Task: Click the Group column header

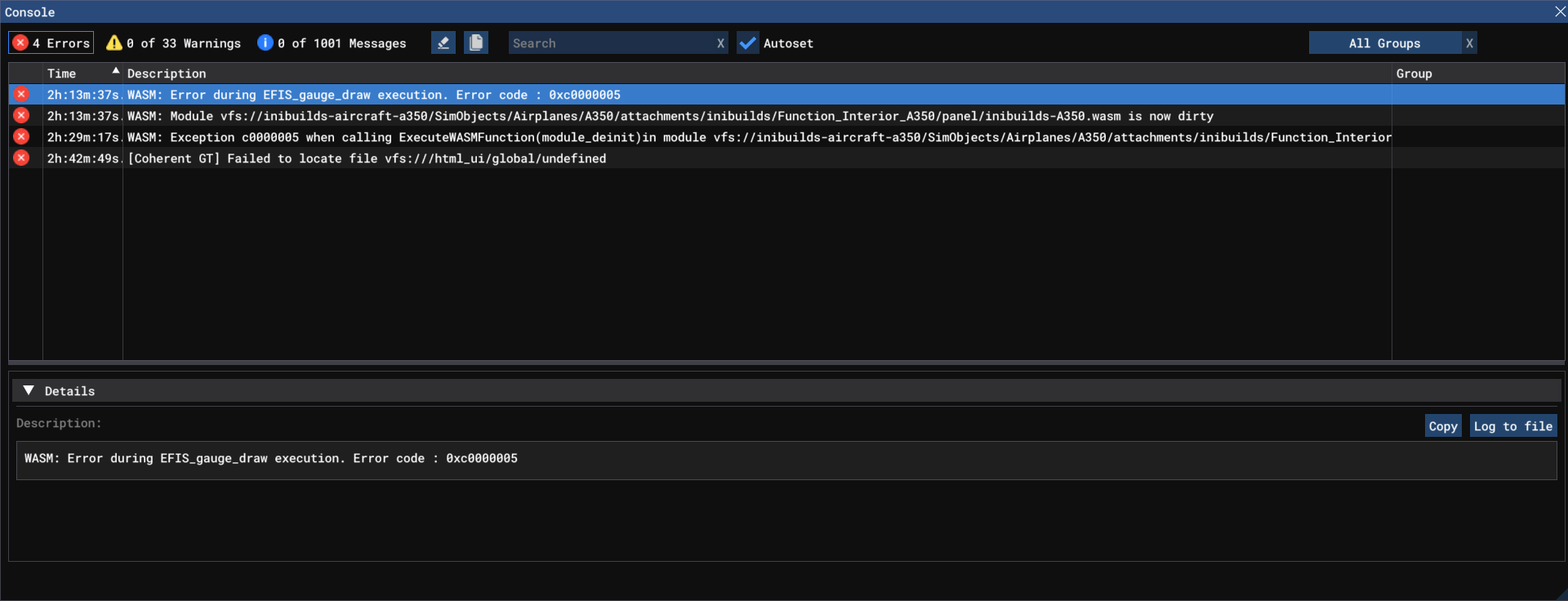Action: click(1414, 73)
